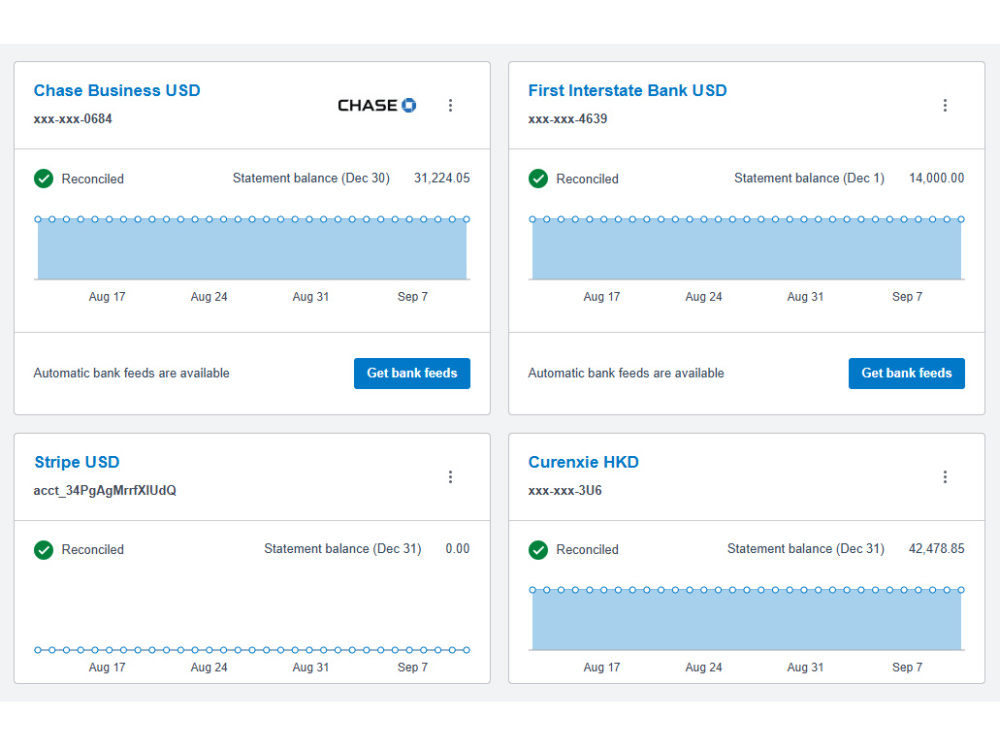This screenshot has height=750, width=1000.
Task: Open First Interstate Bank USD options menu
Action: (945, 105)
